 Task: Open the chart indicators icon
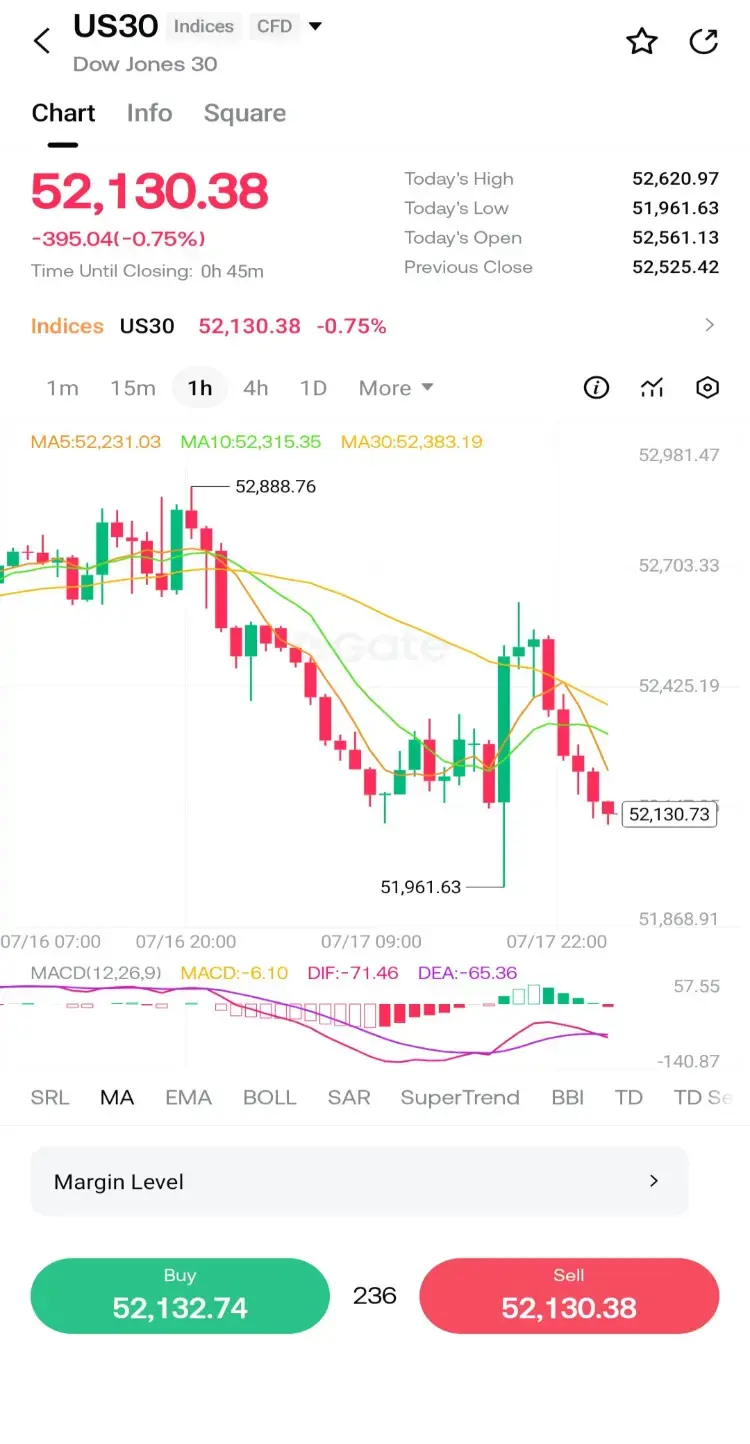coord(652,388)
